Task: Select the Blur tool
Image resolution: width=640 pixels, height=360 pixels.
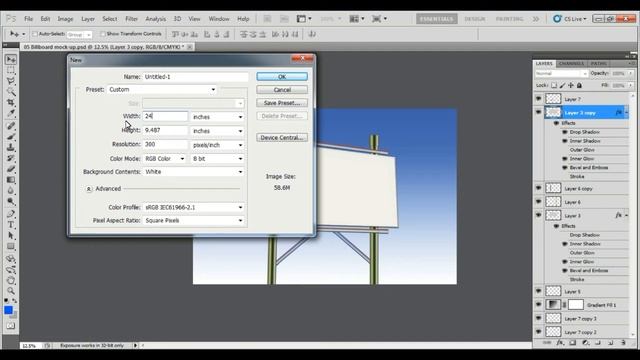Action: click(11, 190)
